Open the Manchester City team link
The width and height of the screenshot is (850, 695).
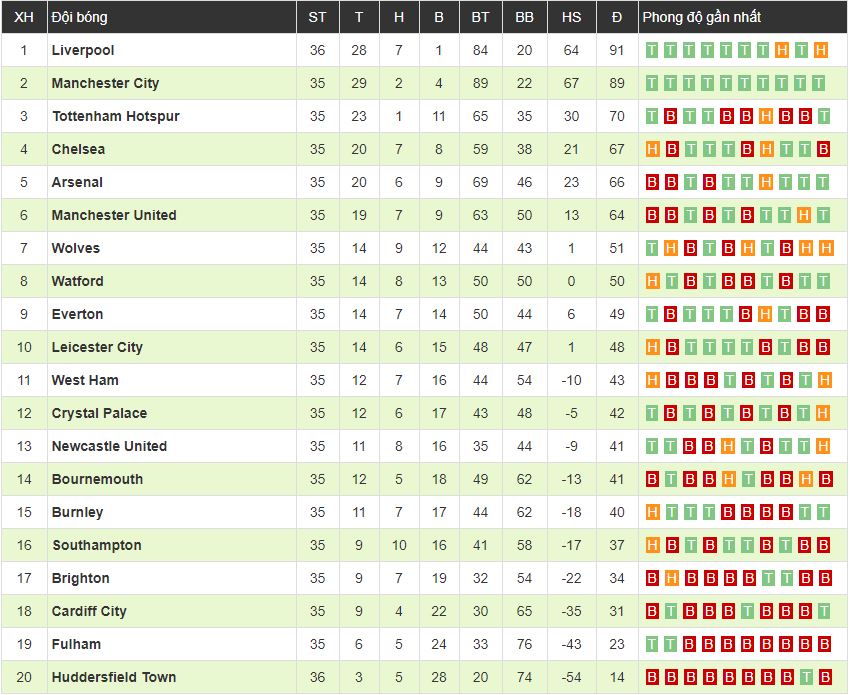click(x=105, y=83)
